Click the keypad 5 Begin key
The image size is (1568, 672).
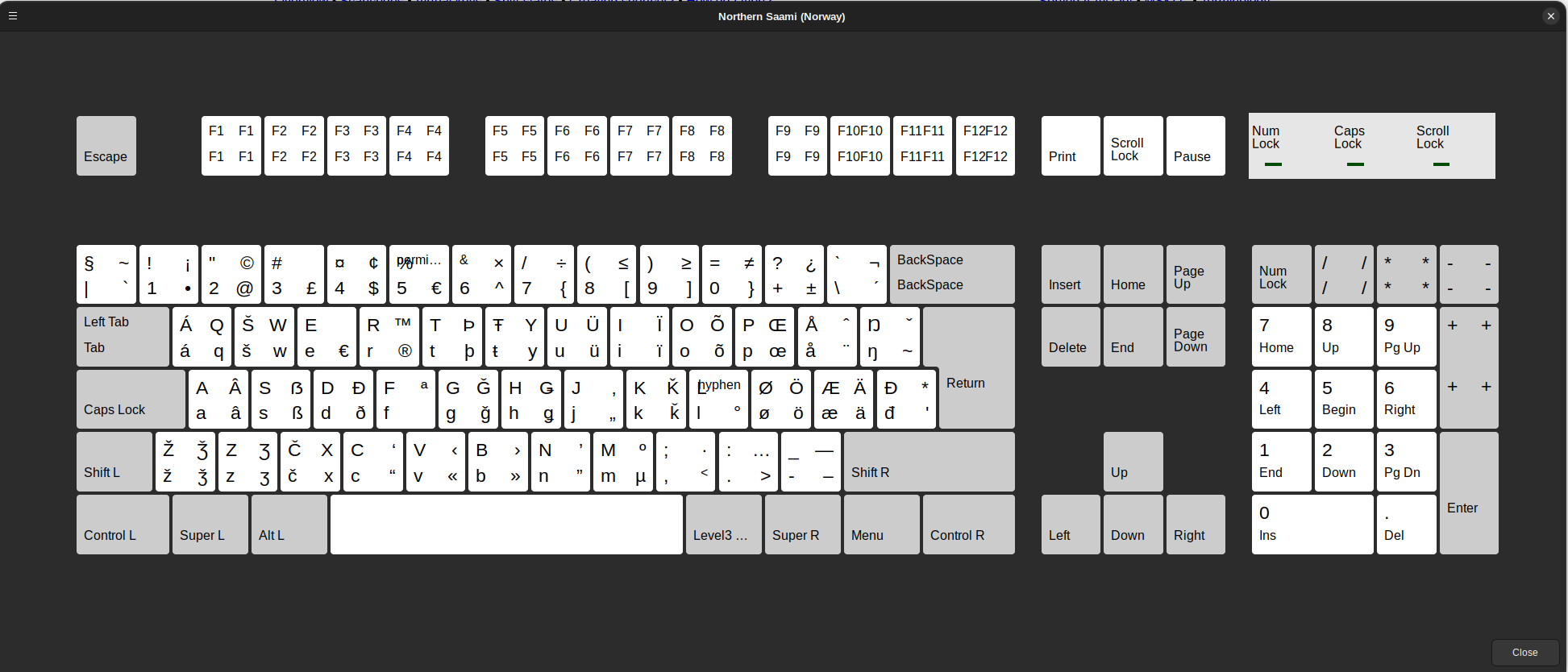(x=1344, y=399)
